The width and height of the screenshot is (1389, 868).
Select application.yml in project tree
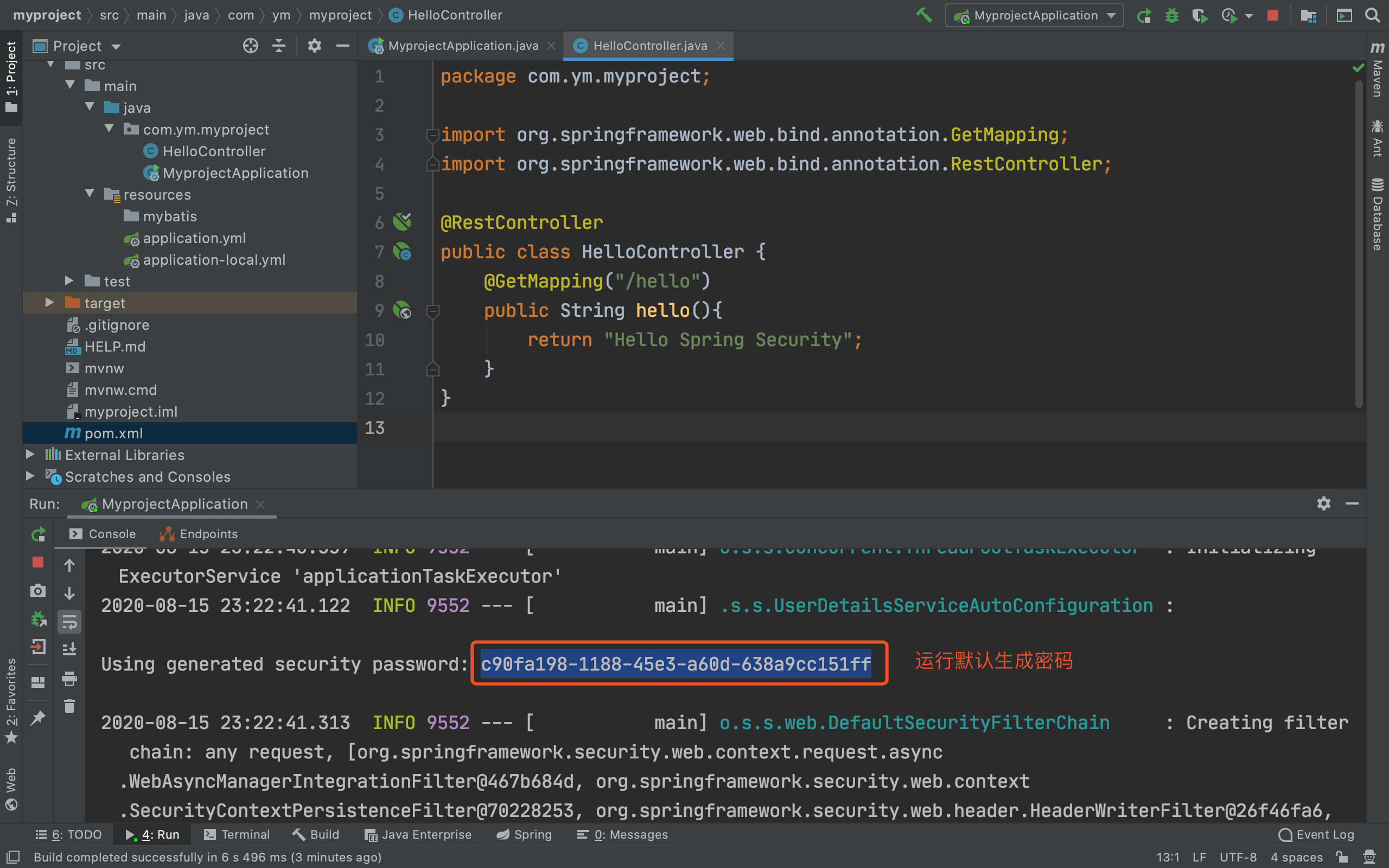click(x=194, y=238)
